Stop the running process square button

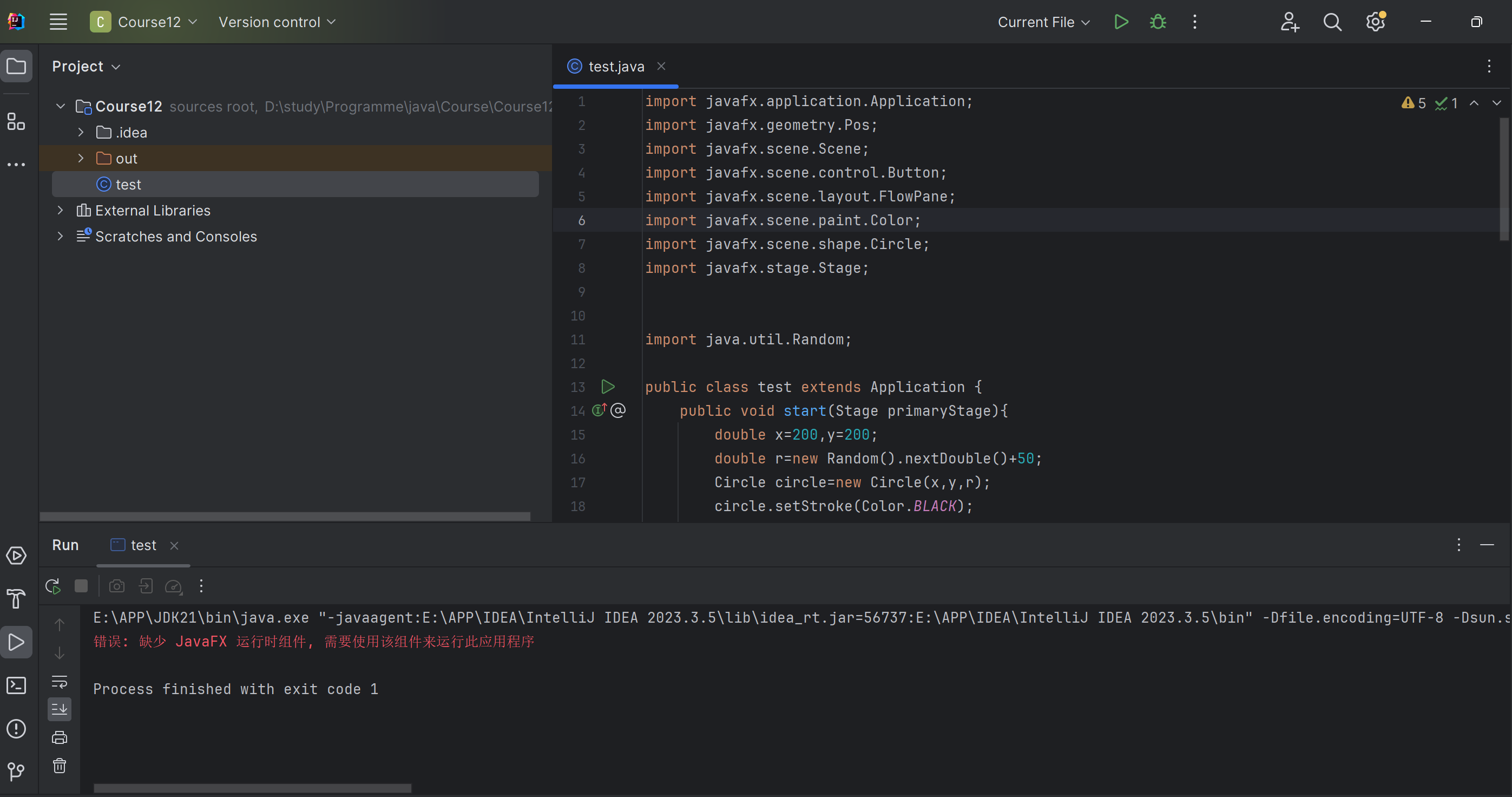[x=81, y=585]
